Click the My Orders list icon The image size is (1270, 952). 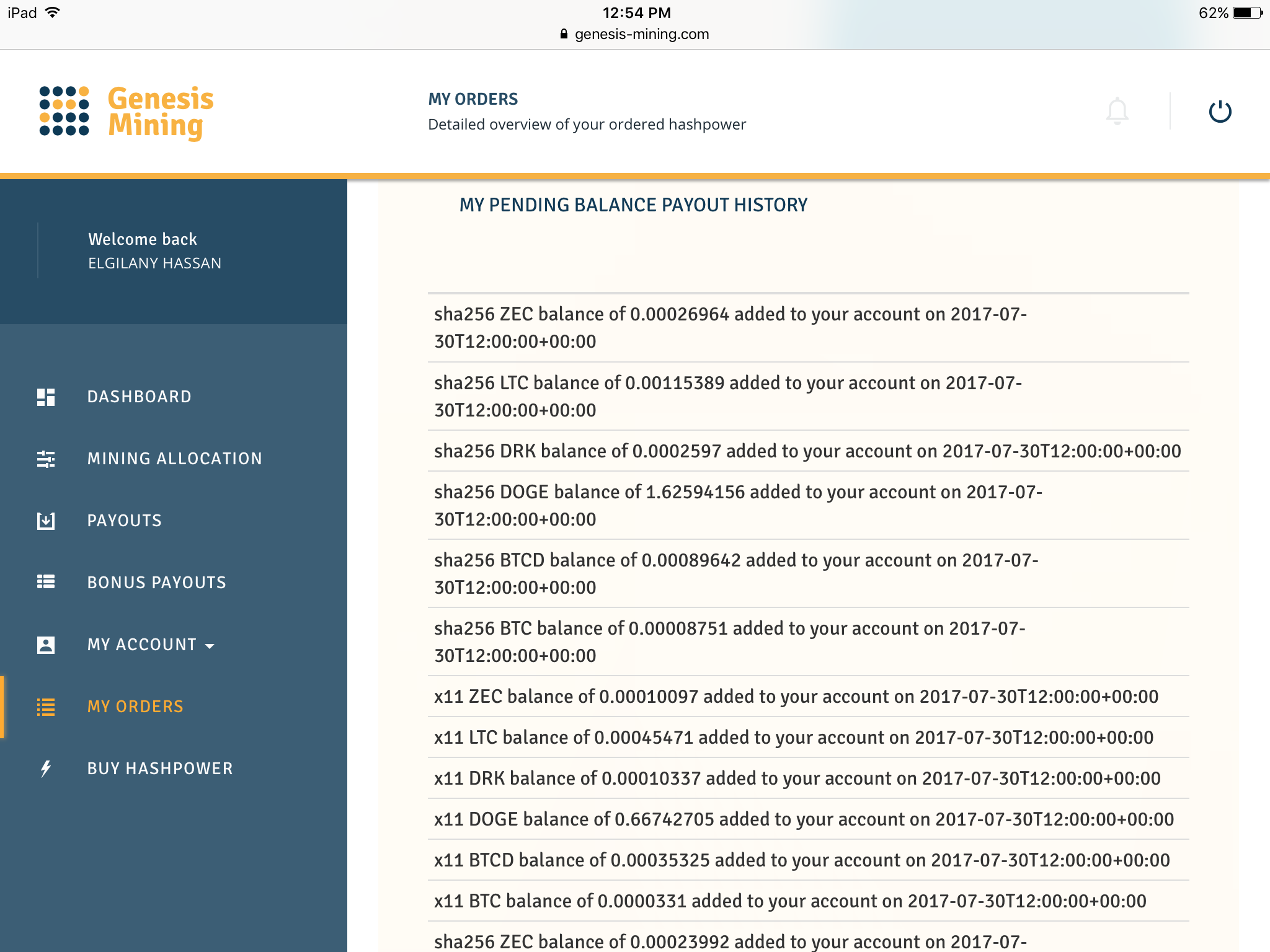tap(46, 707)
